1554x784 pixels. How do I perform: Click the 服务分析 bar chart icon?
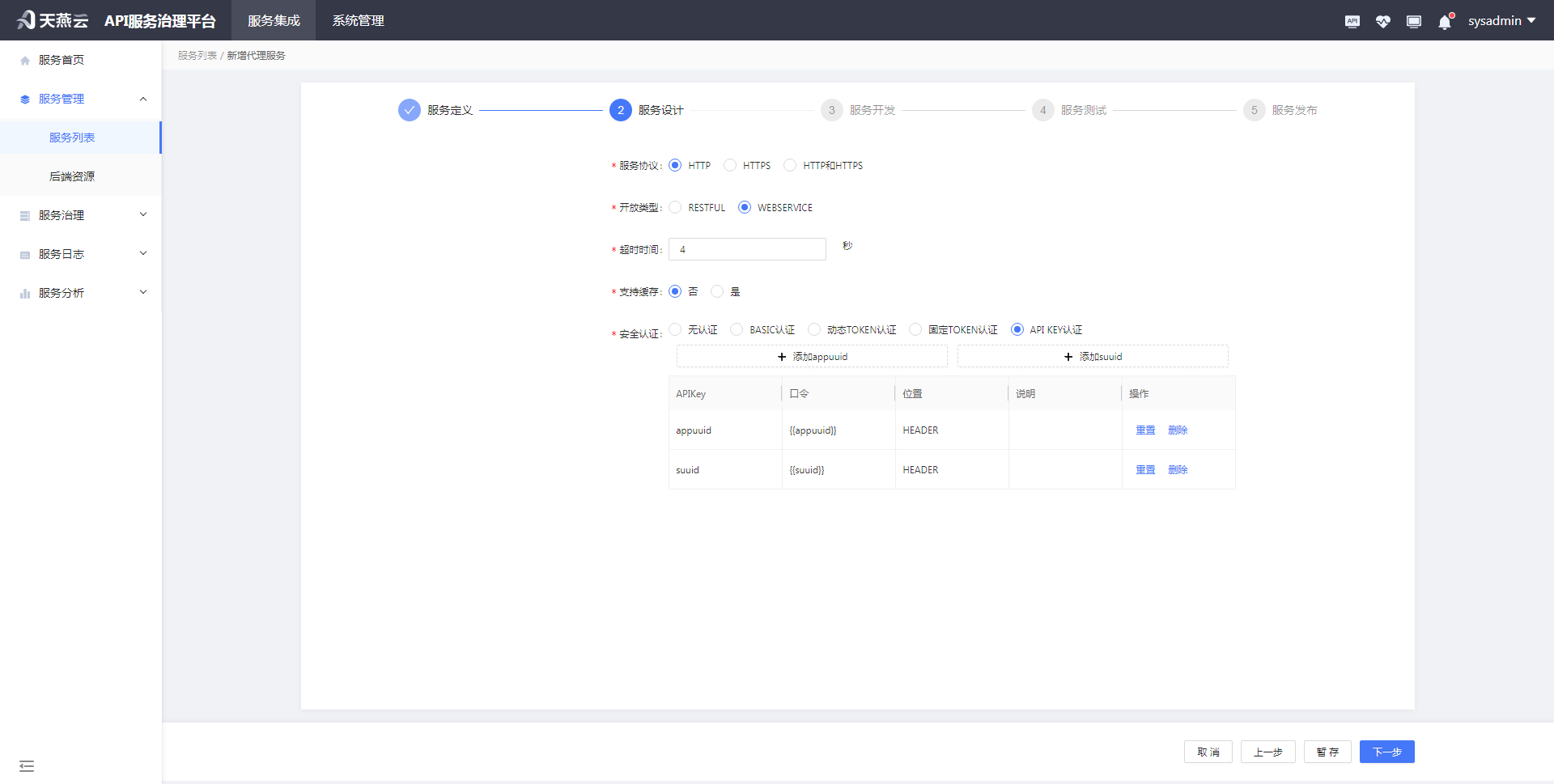tap(24, 292)
